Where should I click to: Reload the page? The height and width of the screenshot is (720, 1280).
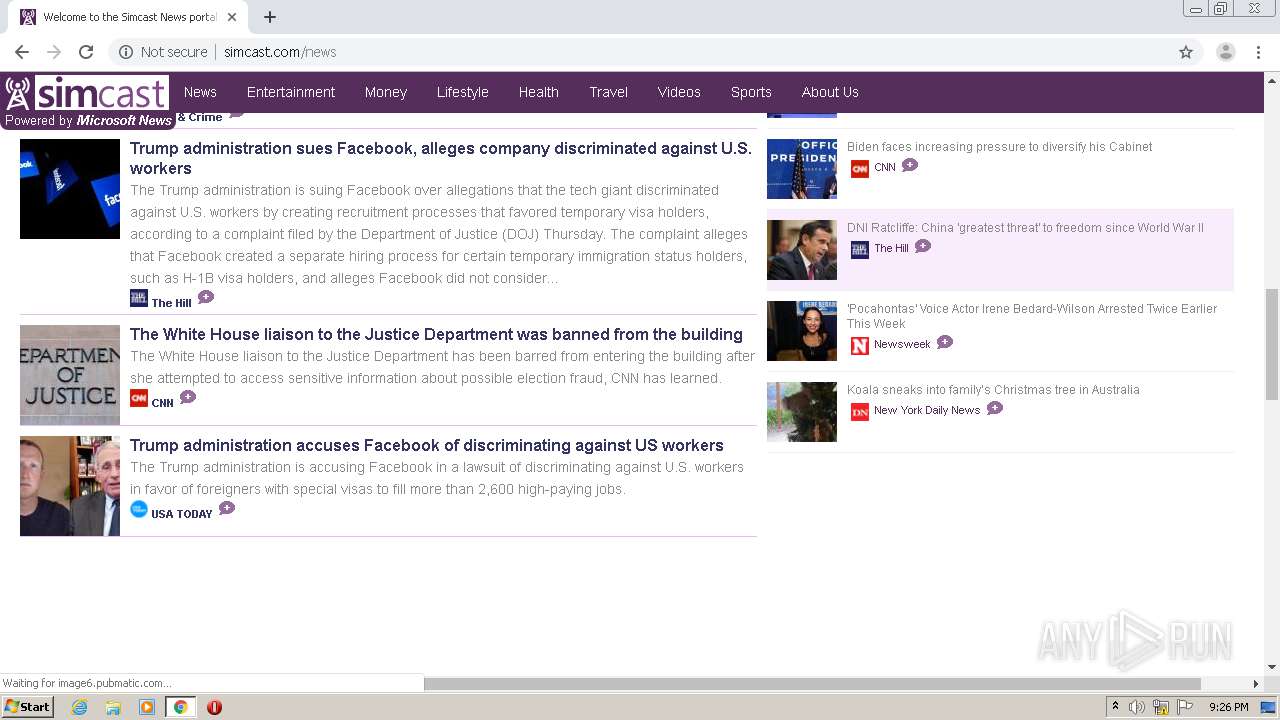(x=86, y=52)
